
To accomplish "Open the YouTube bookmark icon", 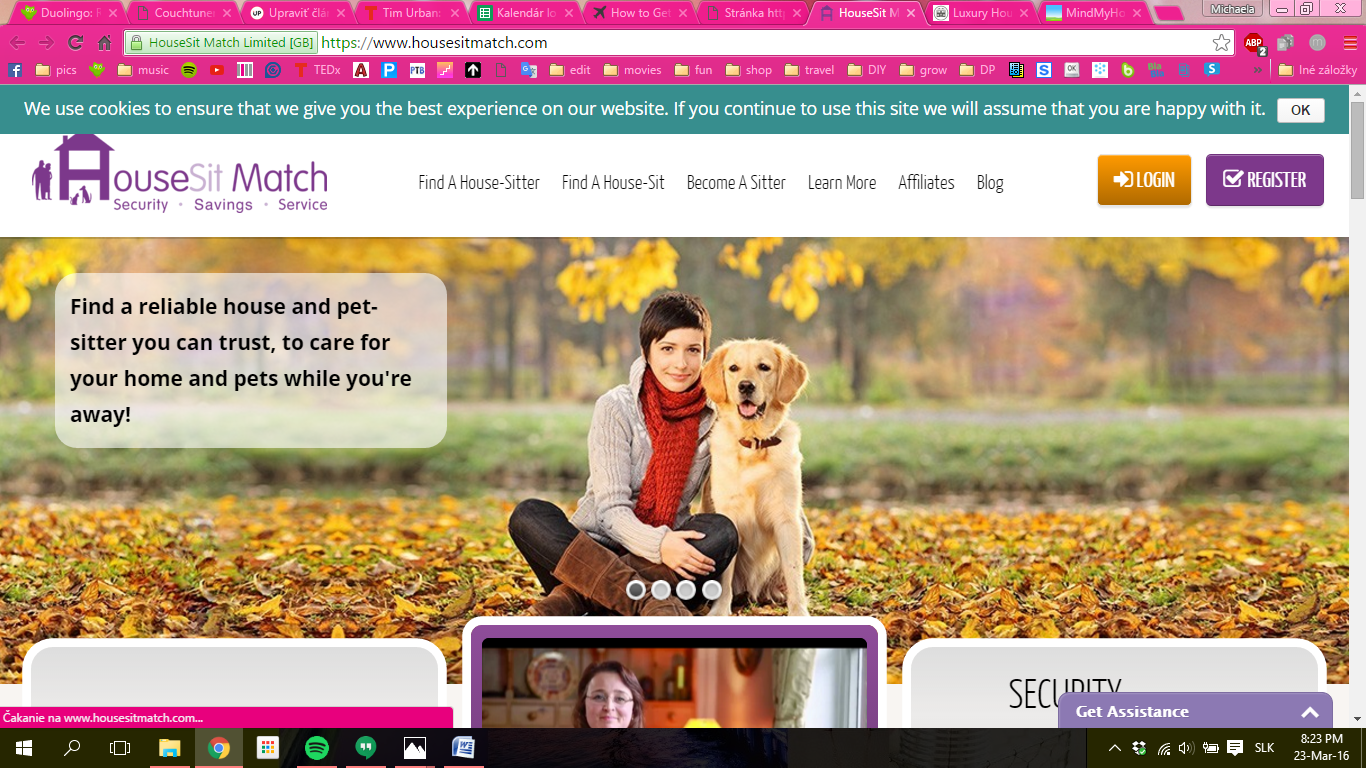I will point(217,70).
